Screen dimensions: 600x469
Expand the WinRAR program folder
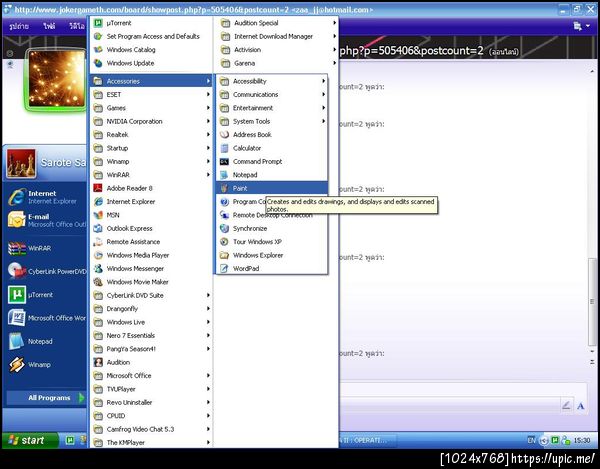(x=151, y=175)
